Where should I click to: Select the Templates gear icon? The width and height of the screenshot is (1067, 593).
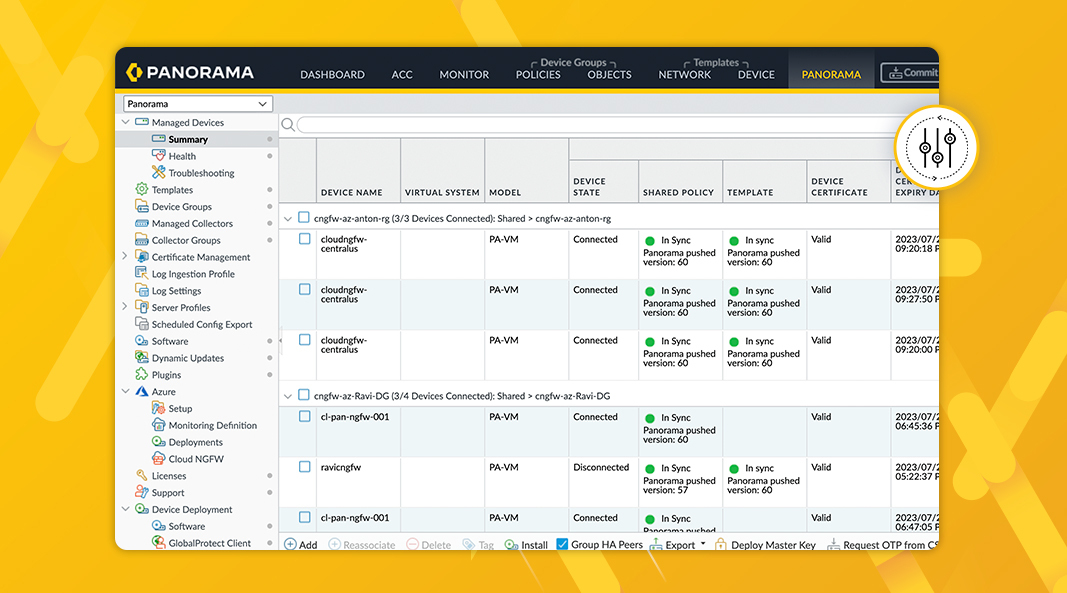(142, 190)
